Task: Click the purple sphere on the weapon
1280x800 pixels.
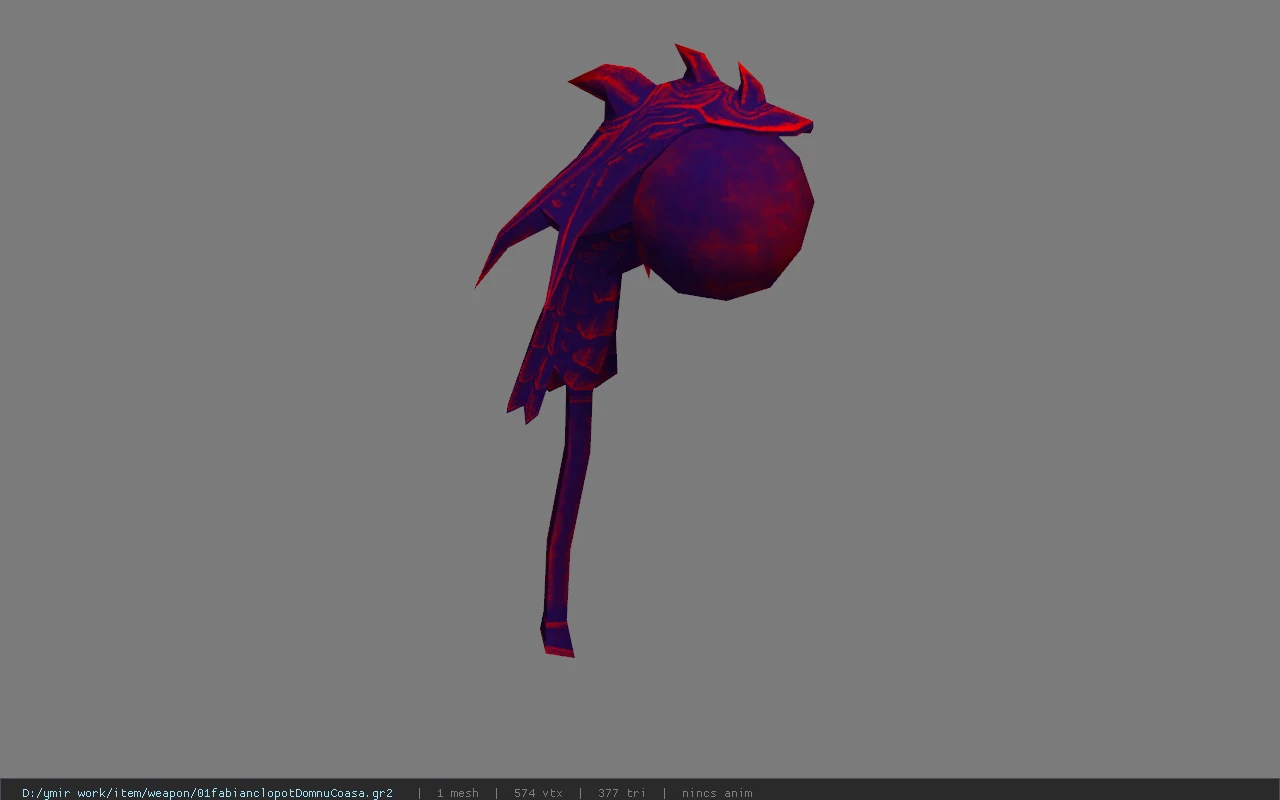Action: click(x=723, y=213)
